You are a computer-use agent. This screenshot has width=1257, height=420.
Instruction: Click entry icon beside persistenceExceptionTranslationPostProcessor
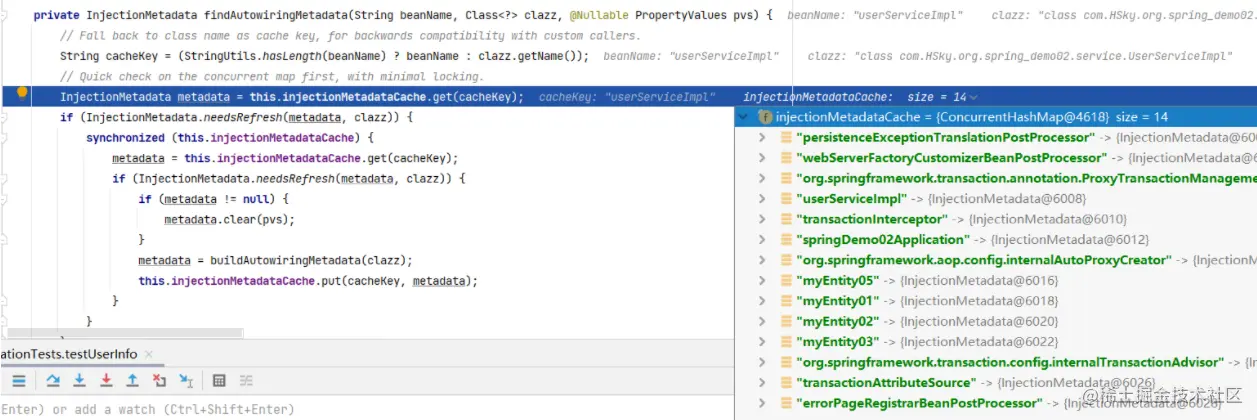point(787,137)
